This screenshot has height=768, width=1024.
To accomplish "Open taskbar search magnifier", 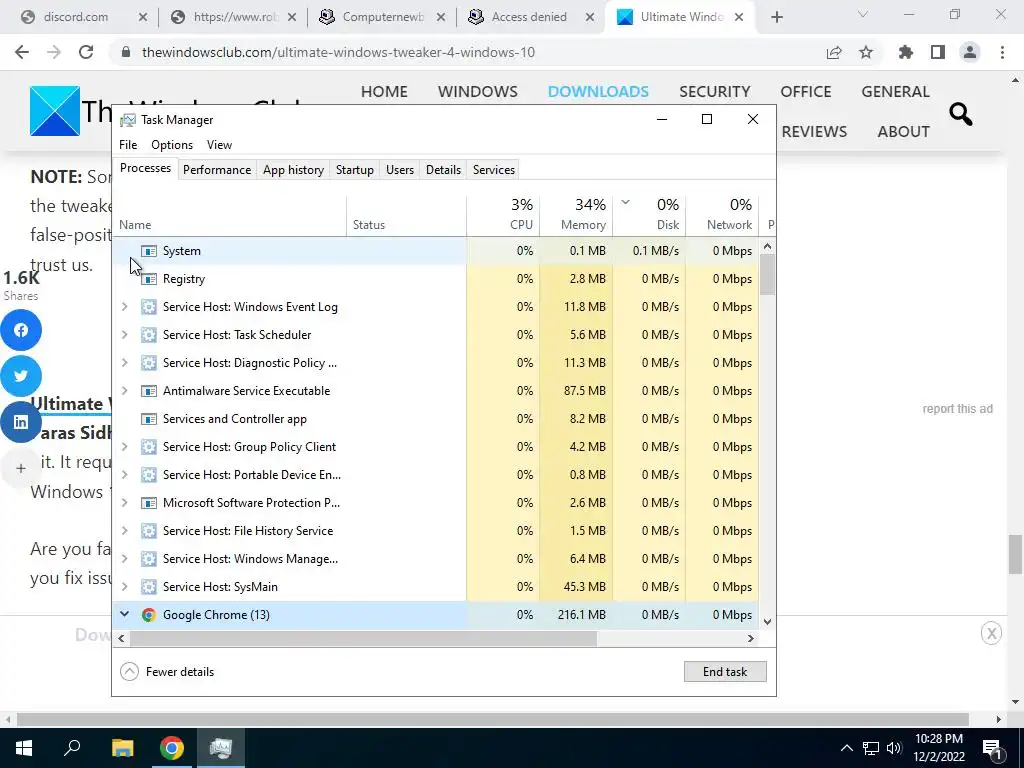I will [x=72, y=748].
